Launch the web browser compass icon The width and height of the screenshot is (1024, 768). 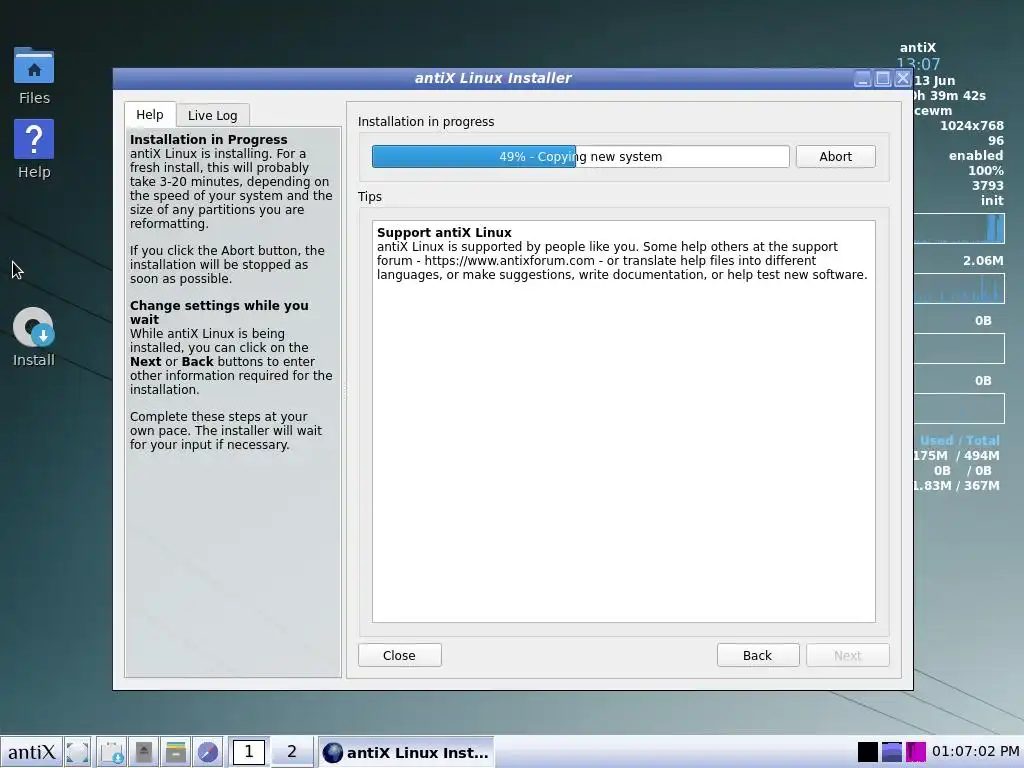(208, 752)
